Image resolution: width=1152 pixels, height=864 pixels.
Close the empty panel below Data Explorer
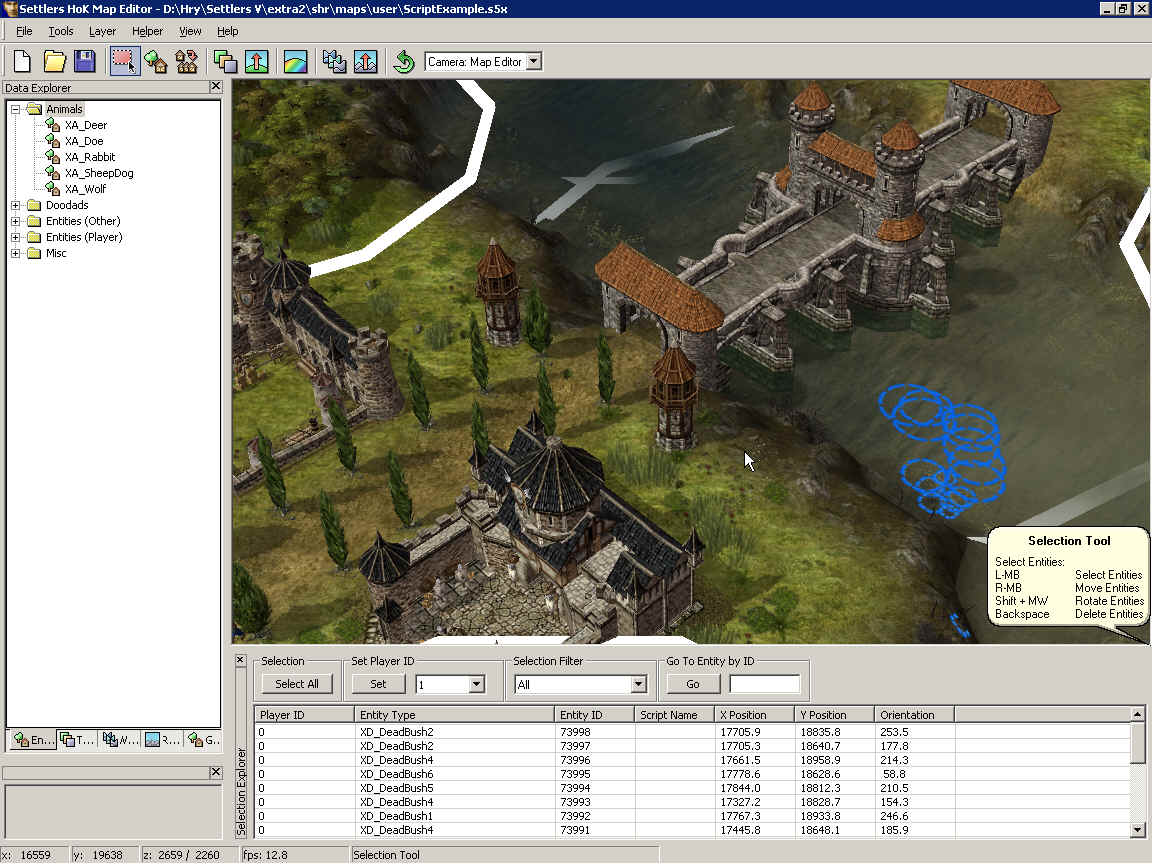tap(215, 772)
